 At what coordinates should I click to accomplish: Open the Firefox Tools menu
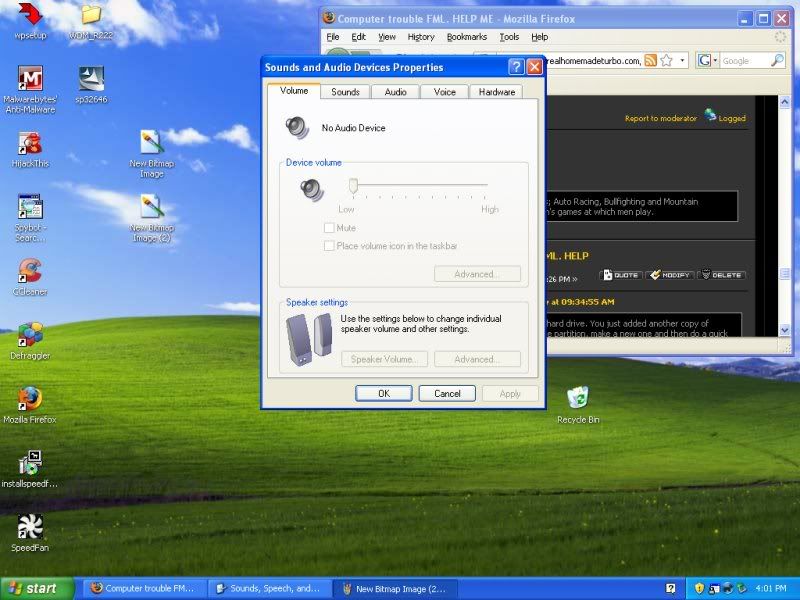coord(509,37)
